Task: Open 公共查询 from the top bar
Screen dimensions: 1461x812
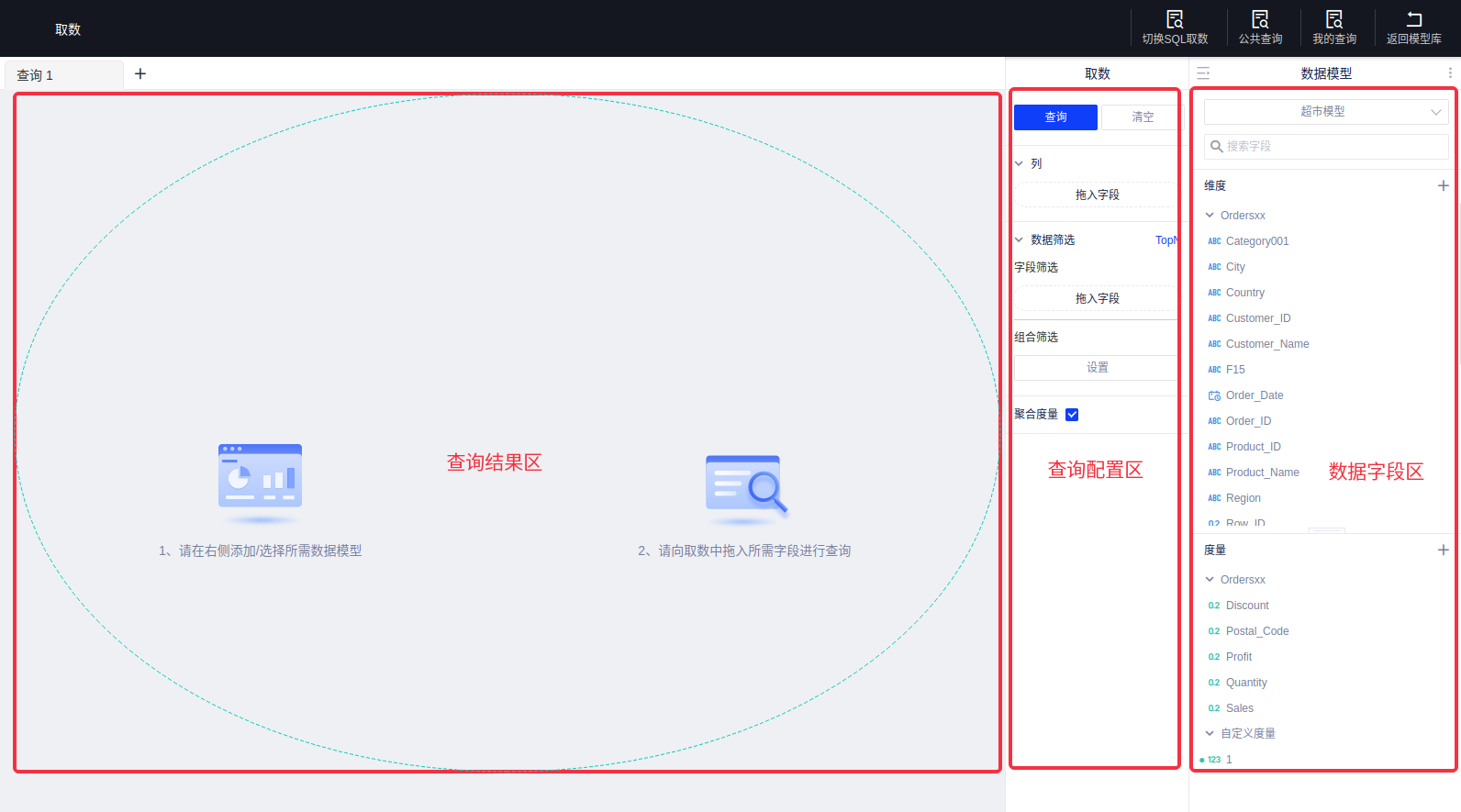Action: pyautogui.click(x=1260, y=20)
